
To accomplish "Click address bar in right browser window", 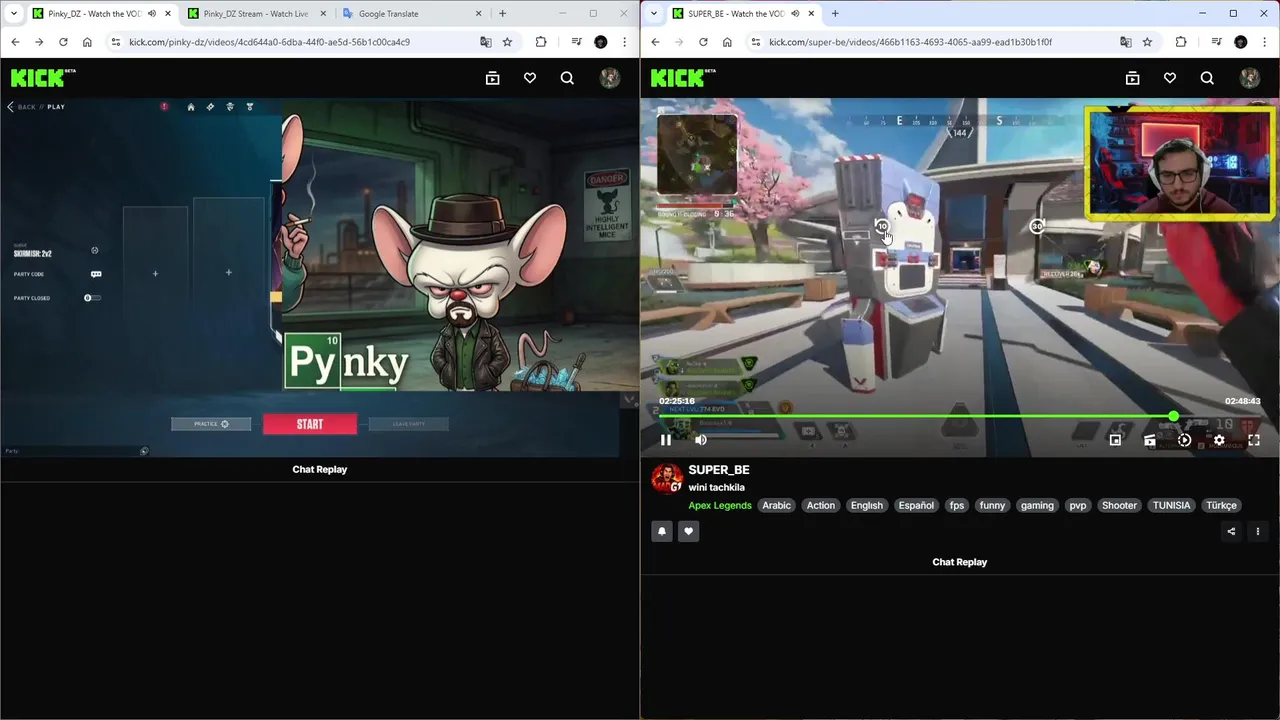I will (x=953, y=42).
